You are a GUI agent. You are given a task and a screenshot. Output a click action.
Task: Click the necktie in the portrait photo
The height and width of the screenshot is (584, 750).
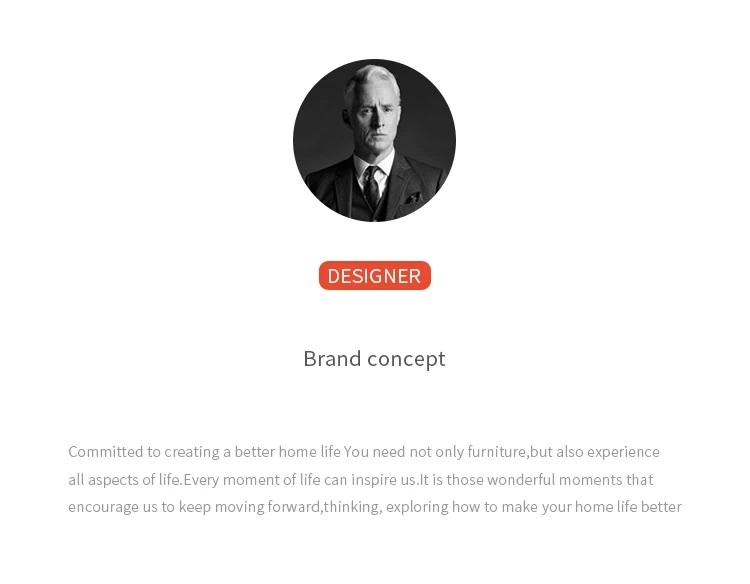372,187
